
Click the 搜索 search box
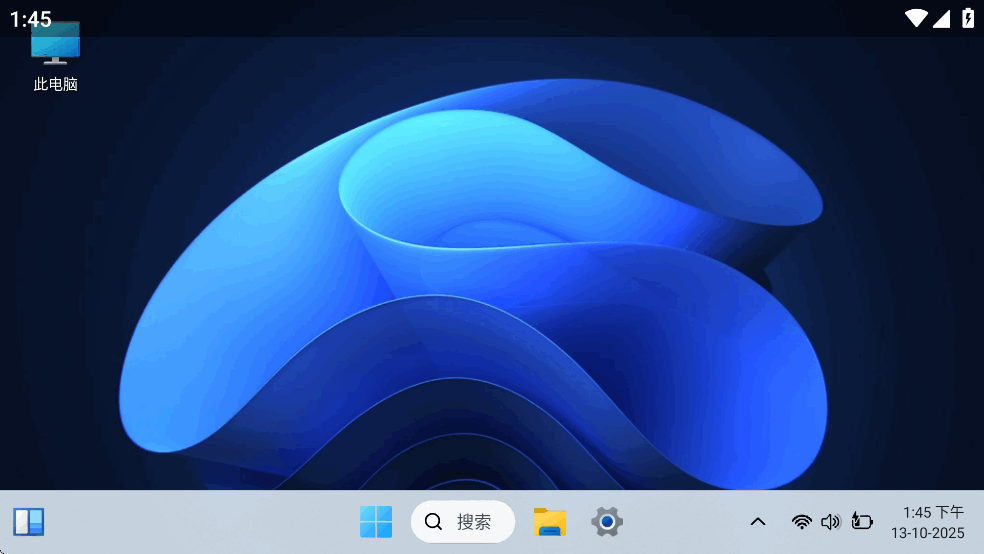(463, 521)
